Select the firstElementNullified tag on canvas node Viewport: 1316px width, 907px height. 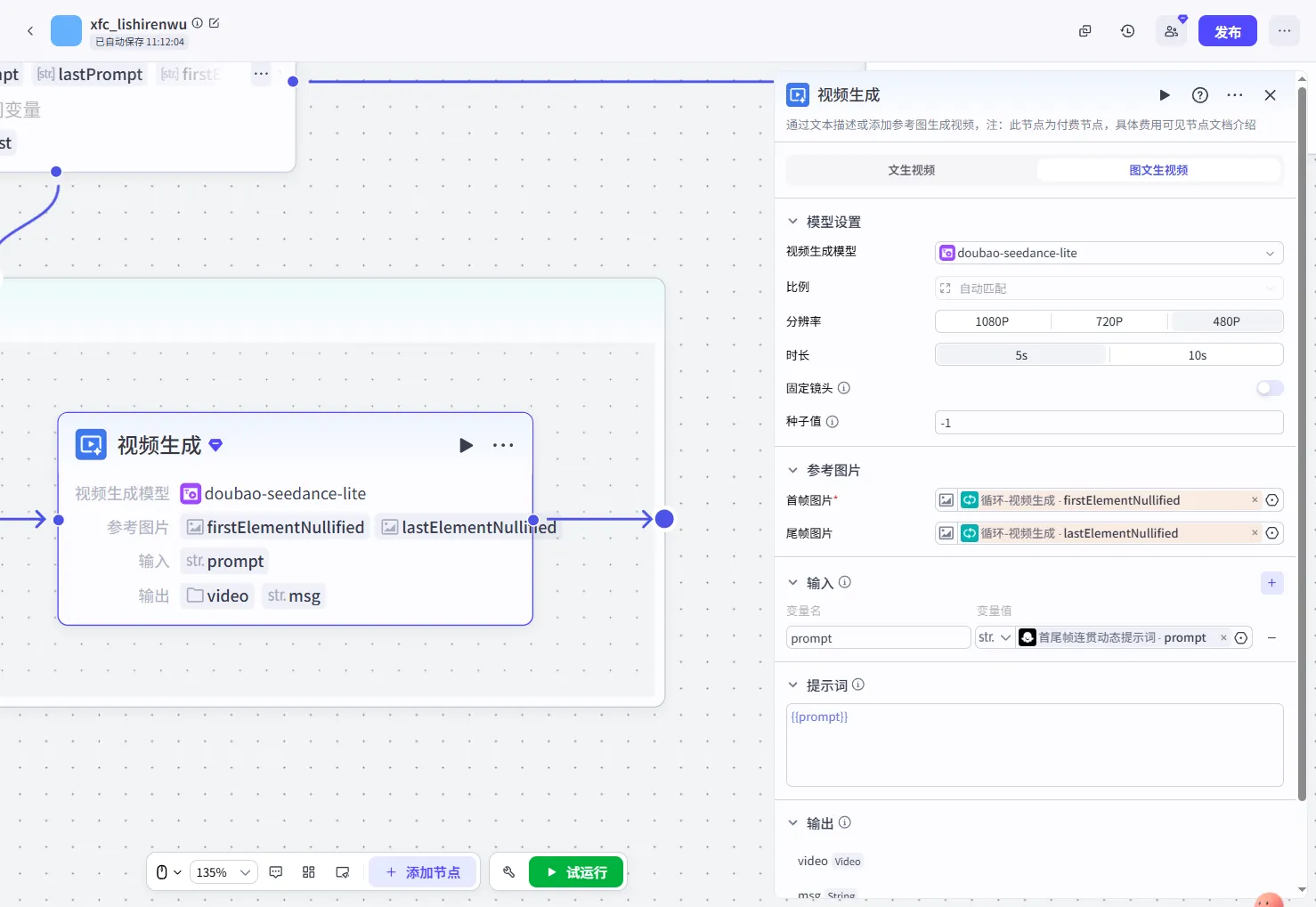[x=275, y=527]
